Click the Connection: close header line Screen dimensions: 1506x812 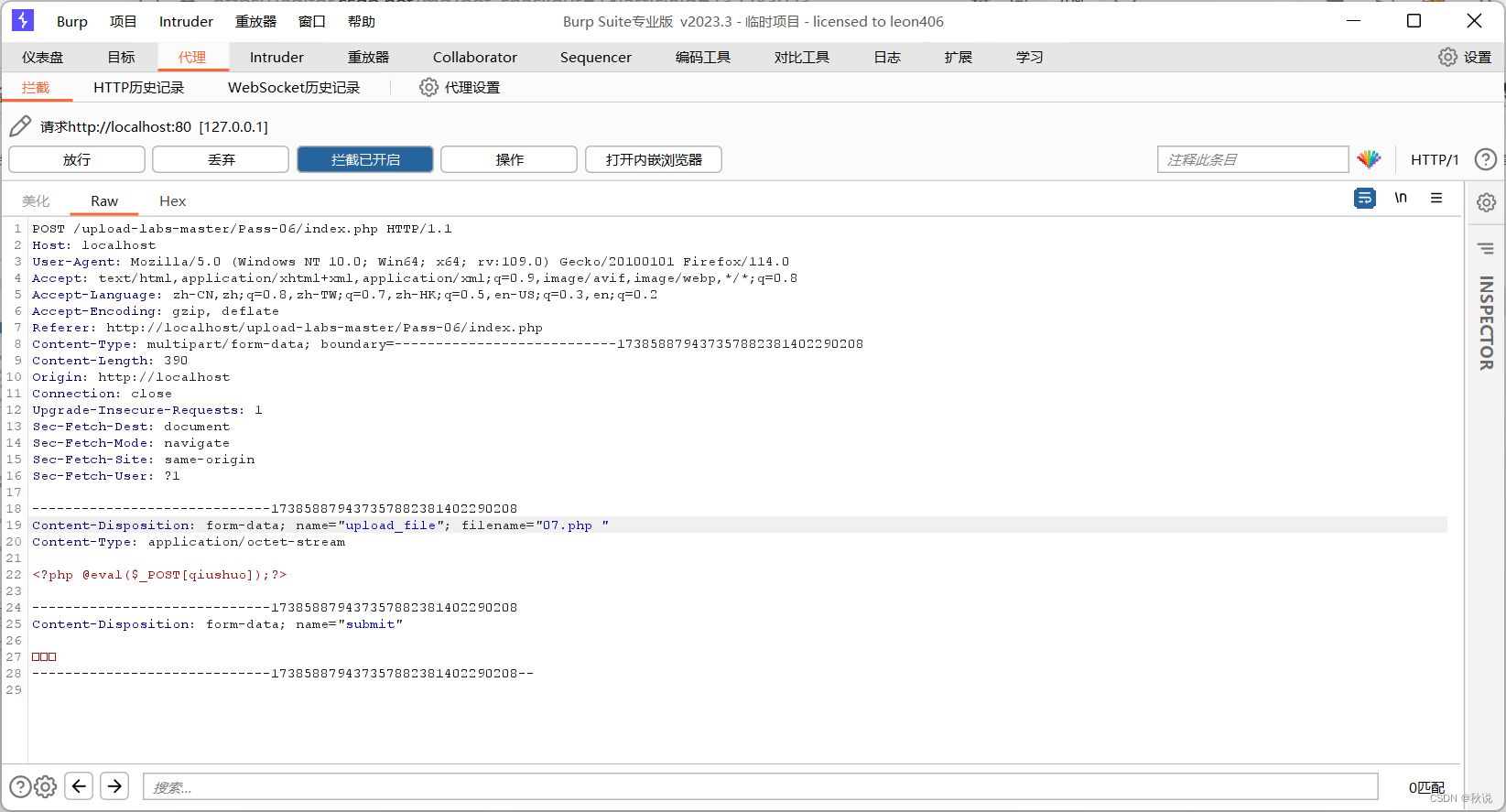click(102, 394)
